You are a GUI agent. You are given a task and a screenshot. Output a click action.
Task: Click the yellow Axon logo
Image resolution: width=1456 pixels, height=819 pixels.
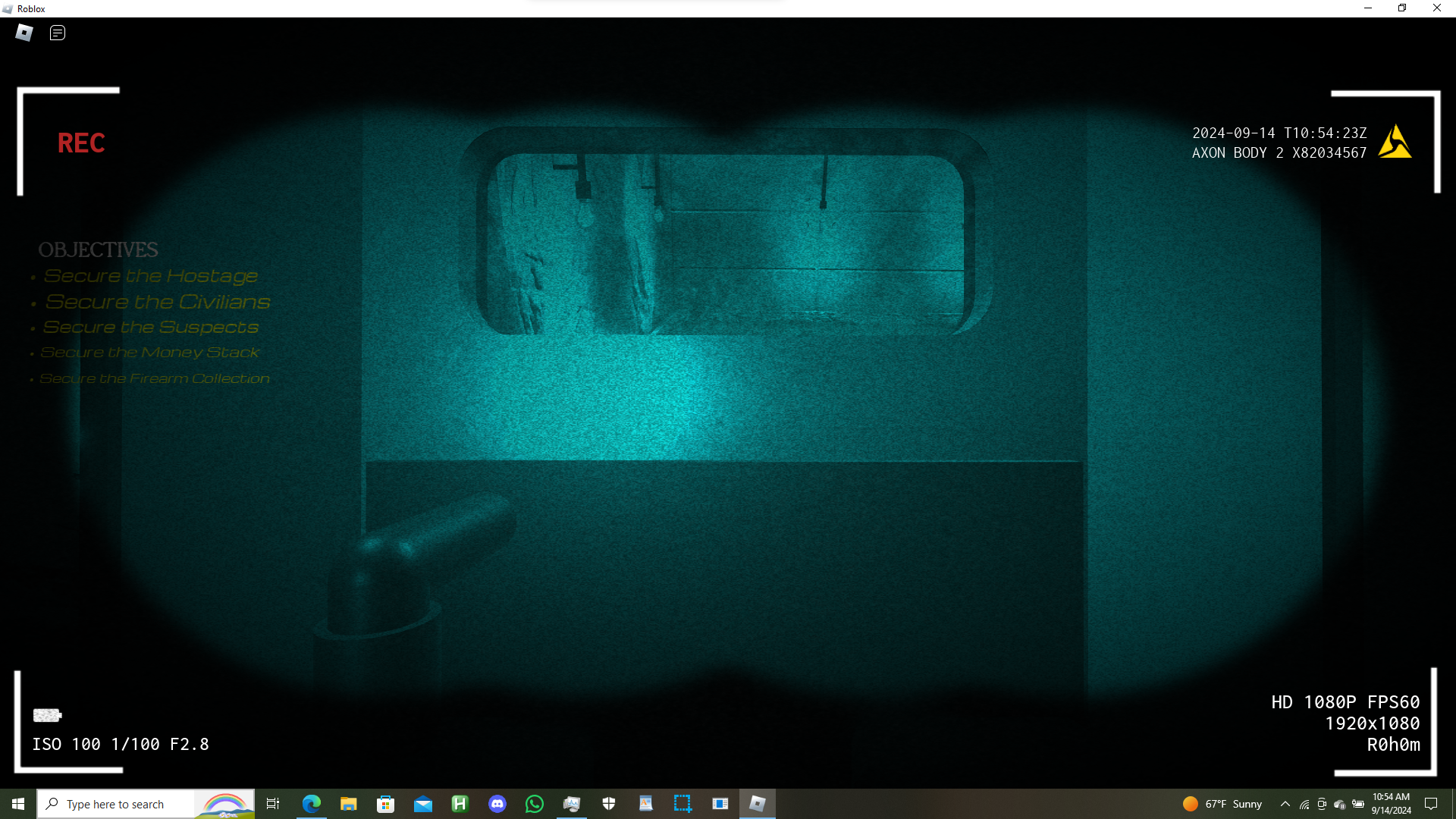[1395, 142]
